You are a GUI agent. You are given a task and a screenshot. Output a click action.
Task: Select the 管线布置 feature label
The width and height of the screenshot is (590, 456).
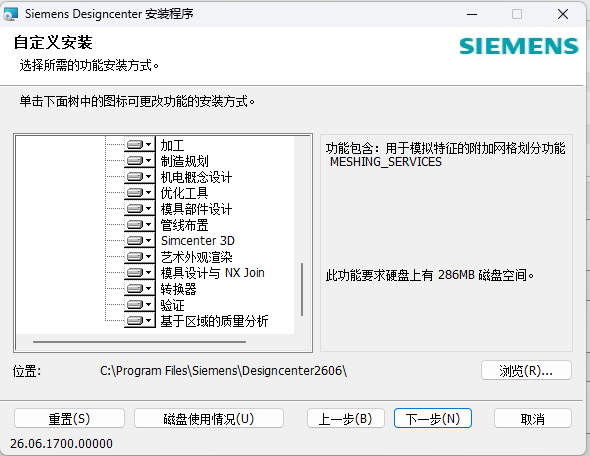(184, 225)
